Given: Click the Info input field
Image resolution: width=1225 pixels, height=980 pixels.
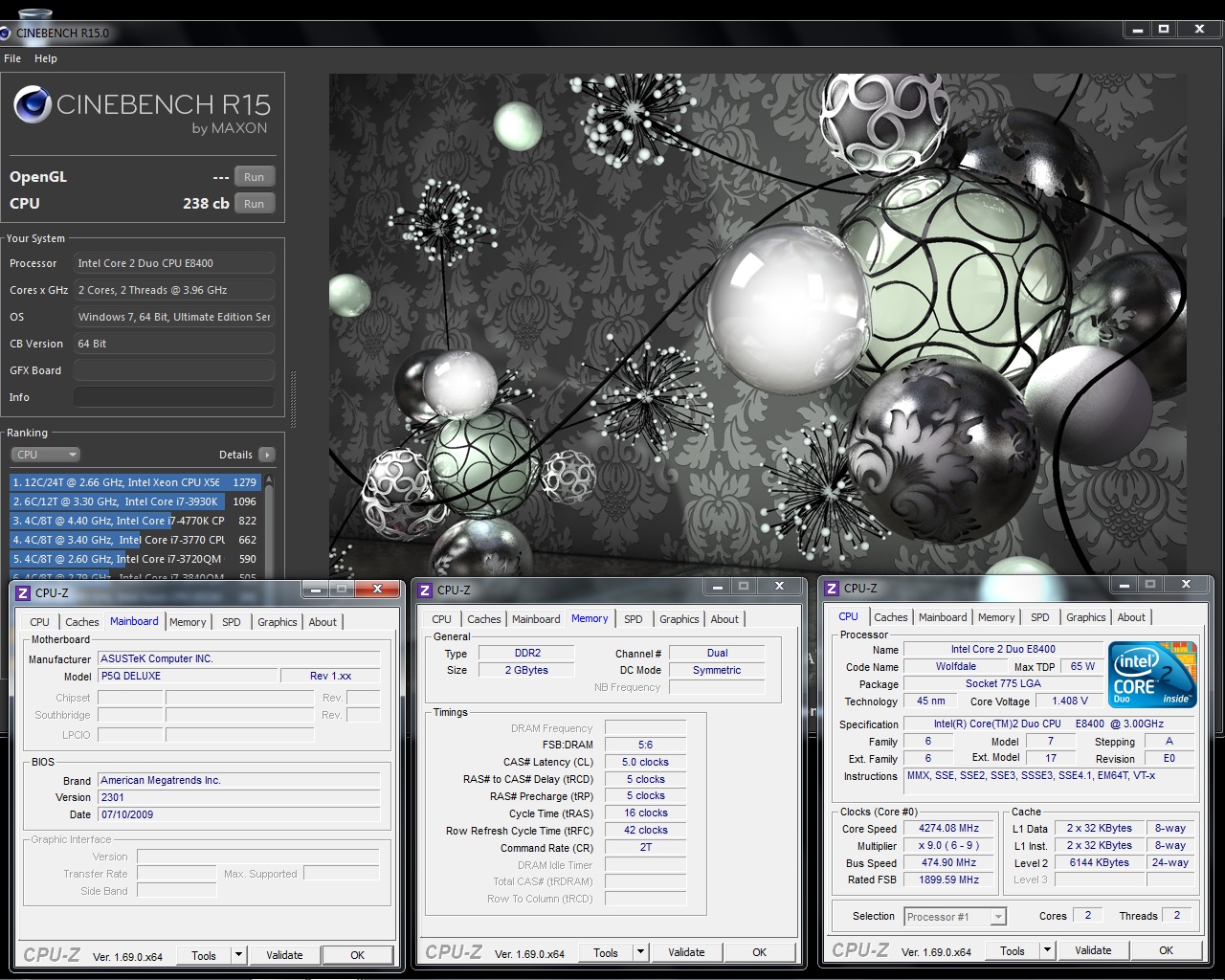Looking at the screenshot, I should click(174, 397).
